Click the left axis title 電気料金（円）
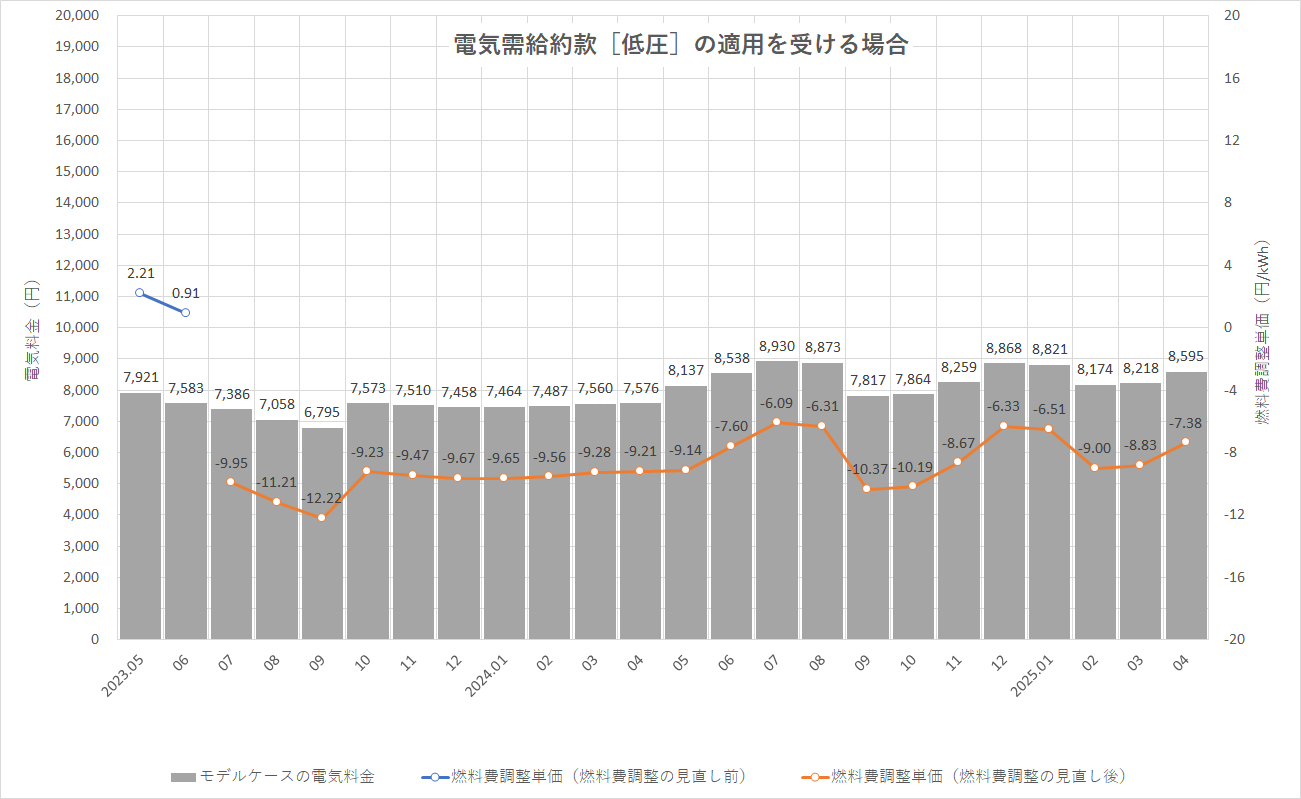1301x799 pixels. 32,328
